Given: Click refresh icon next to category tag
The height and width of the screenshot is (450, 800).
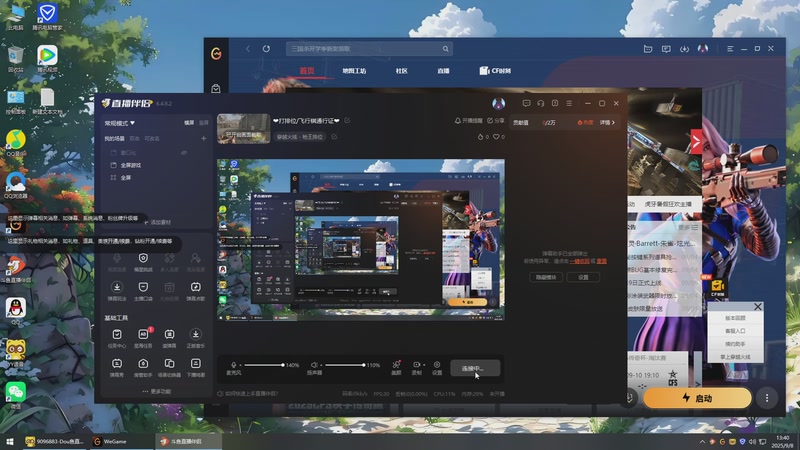Looking at the screenshot, I should (334, 137).
